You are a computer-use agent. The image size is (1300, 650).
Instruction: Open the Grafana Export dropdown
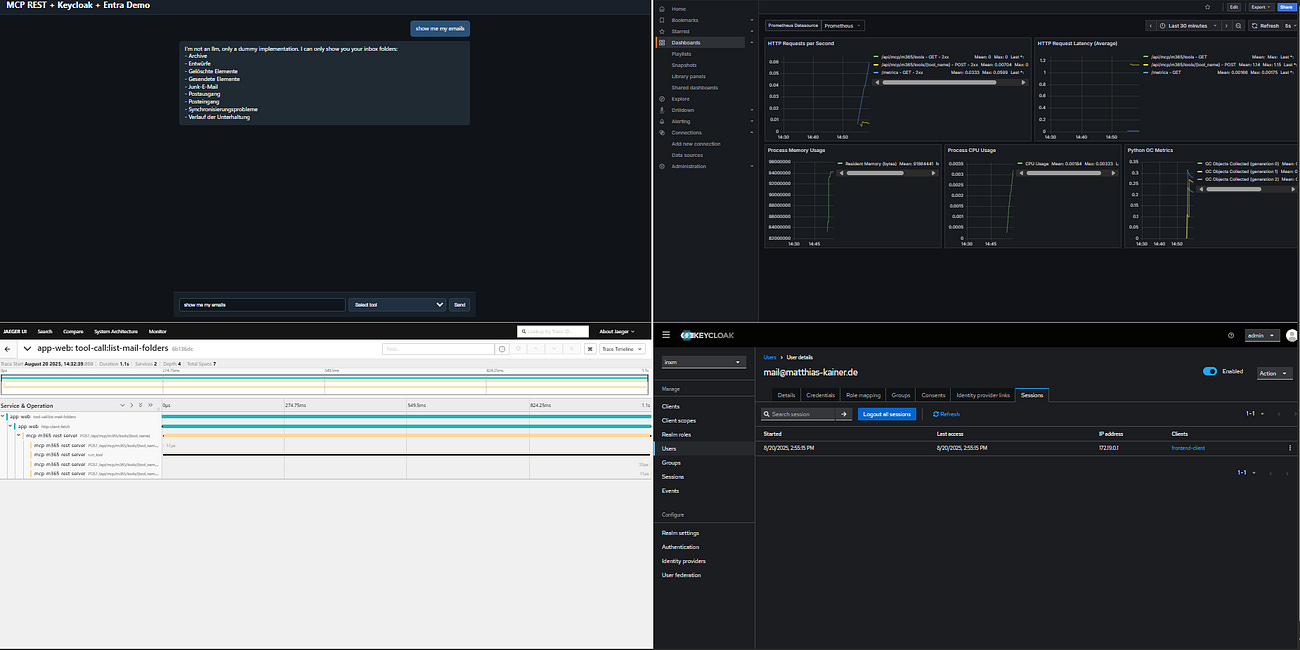coord(1261,7)
